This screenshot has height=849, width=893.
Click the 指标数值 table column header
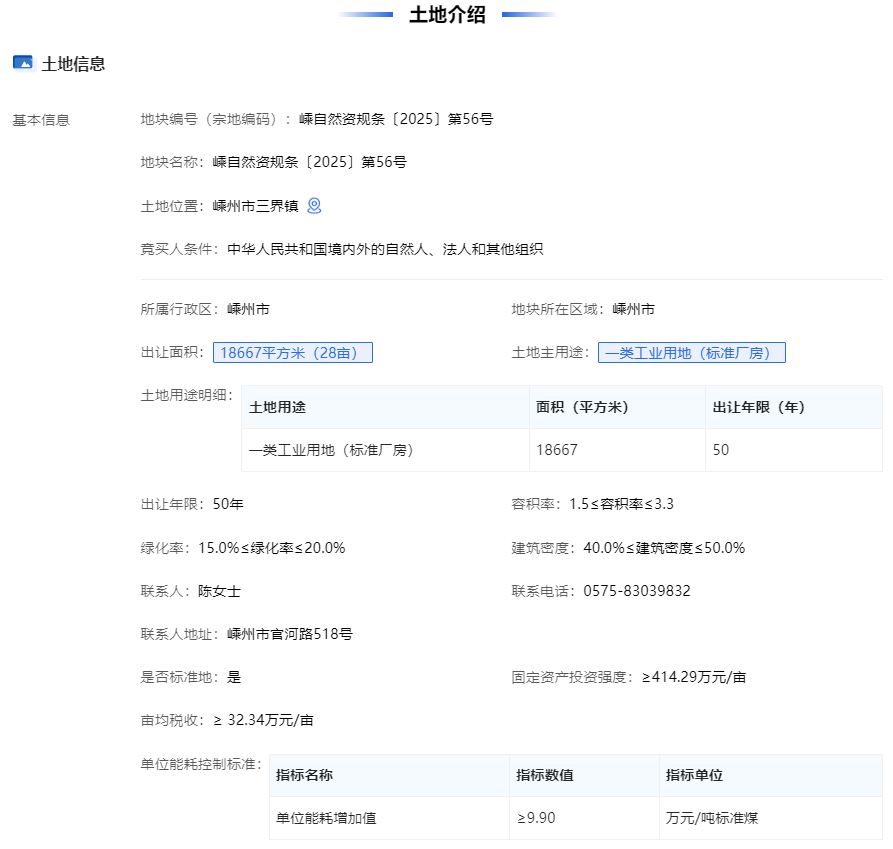544,775
